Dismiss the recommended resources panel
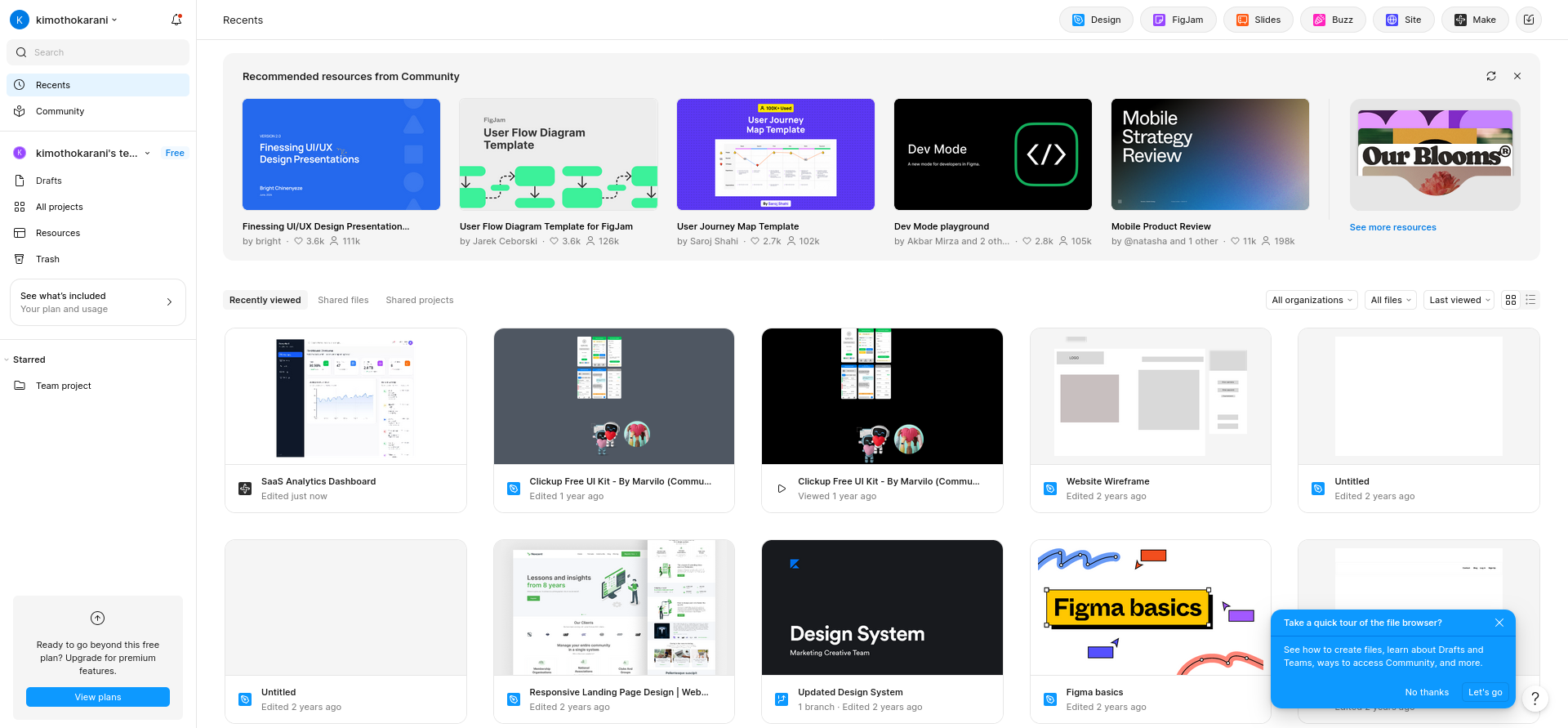 (x=1517, y=76)
